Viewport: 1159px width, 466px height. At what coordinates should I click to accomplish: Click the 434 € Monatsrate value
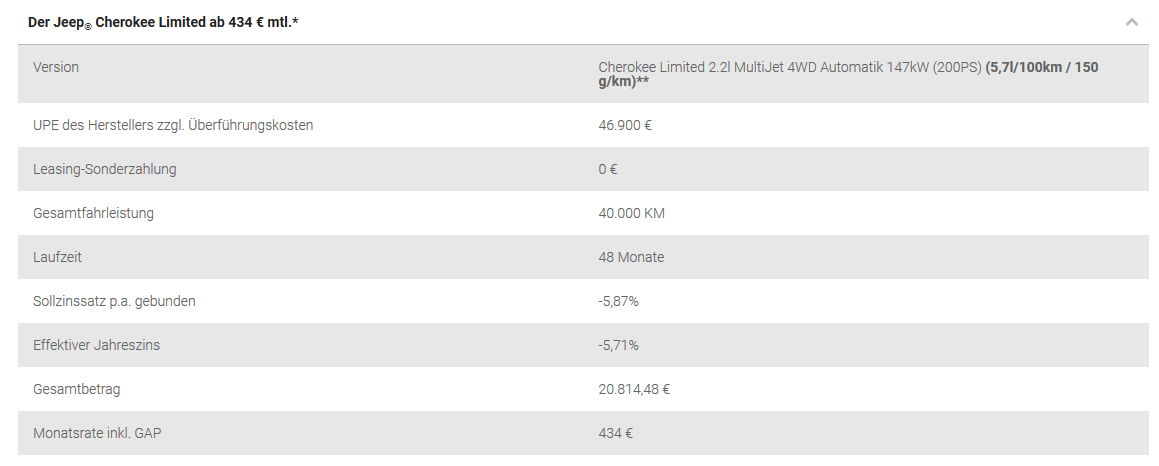615,433
